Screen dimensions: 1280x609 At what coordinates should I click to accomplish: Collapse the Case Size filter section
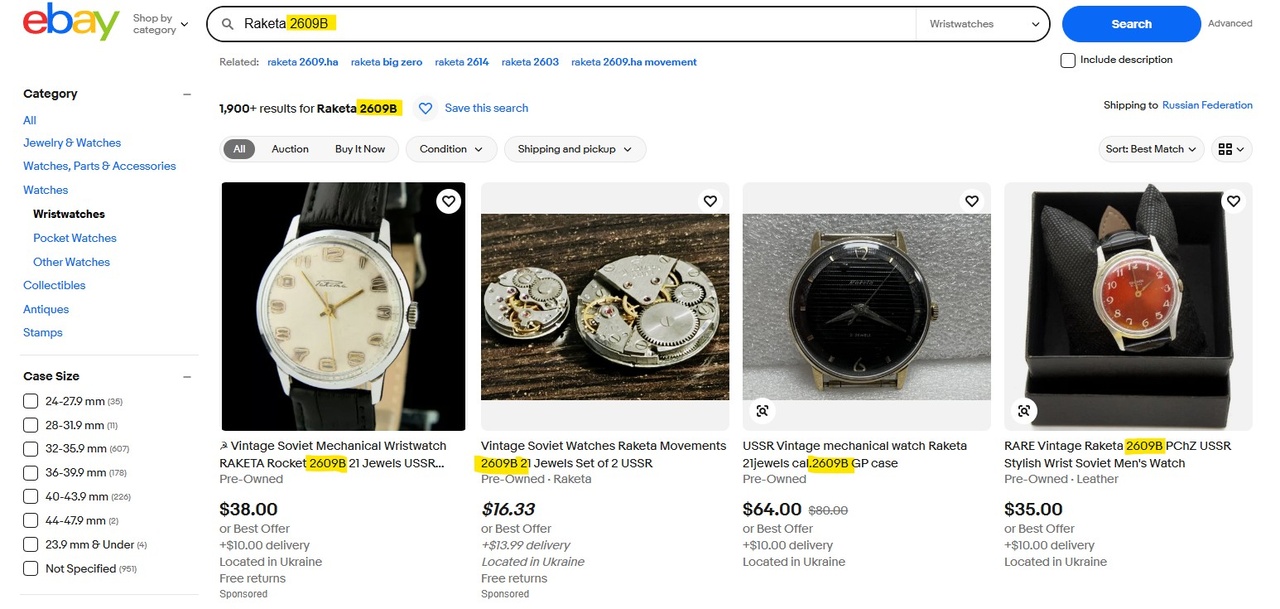pos(187,376)
